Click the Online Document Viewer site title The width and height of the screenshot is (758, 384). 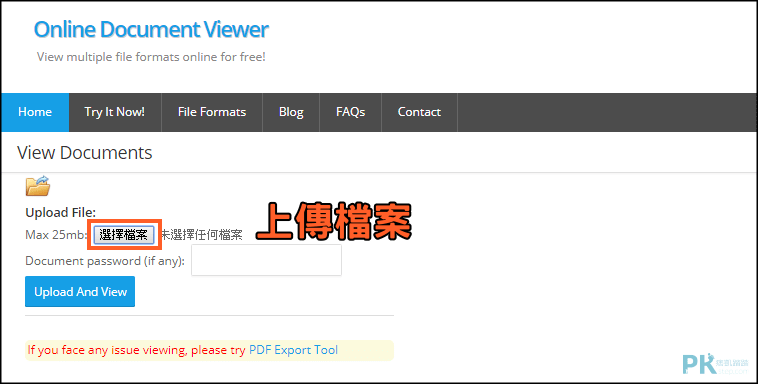[151, 30]
